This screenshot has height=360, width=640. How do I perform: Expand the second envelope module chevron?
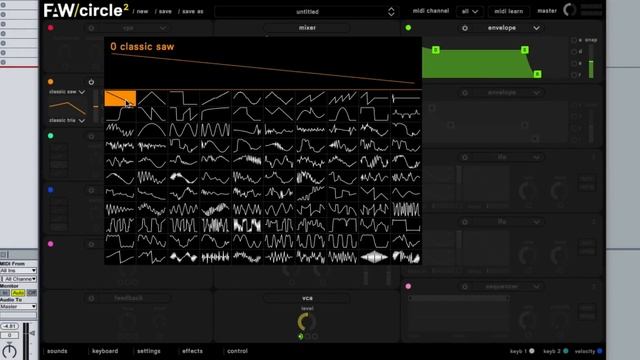[536, 93]
